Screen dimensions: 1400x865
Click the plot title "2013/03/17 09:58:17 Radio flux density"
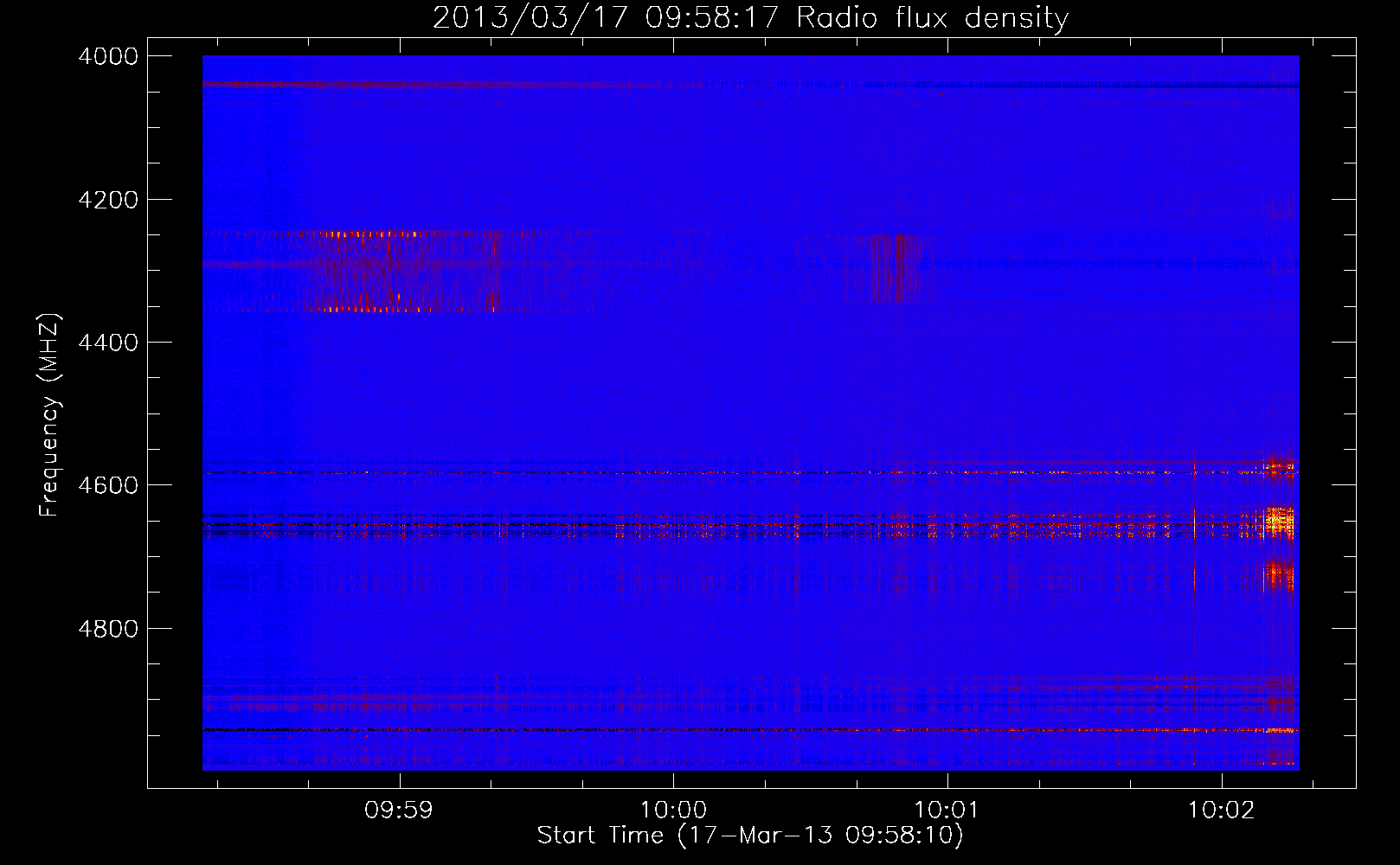pyautogui.click(x=750, y=17)
